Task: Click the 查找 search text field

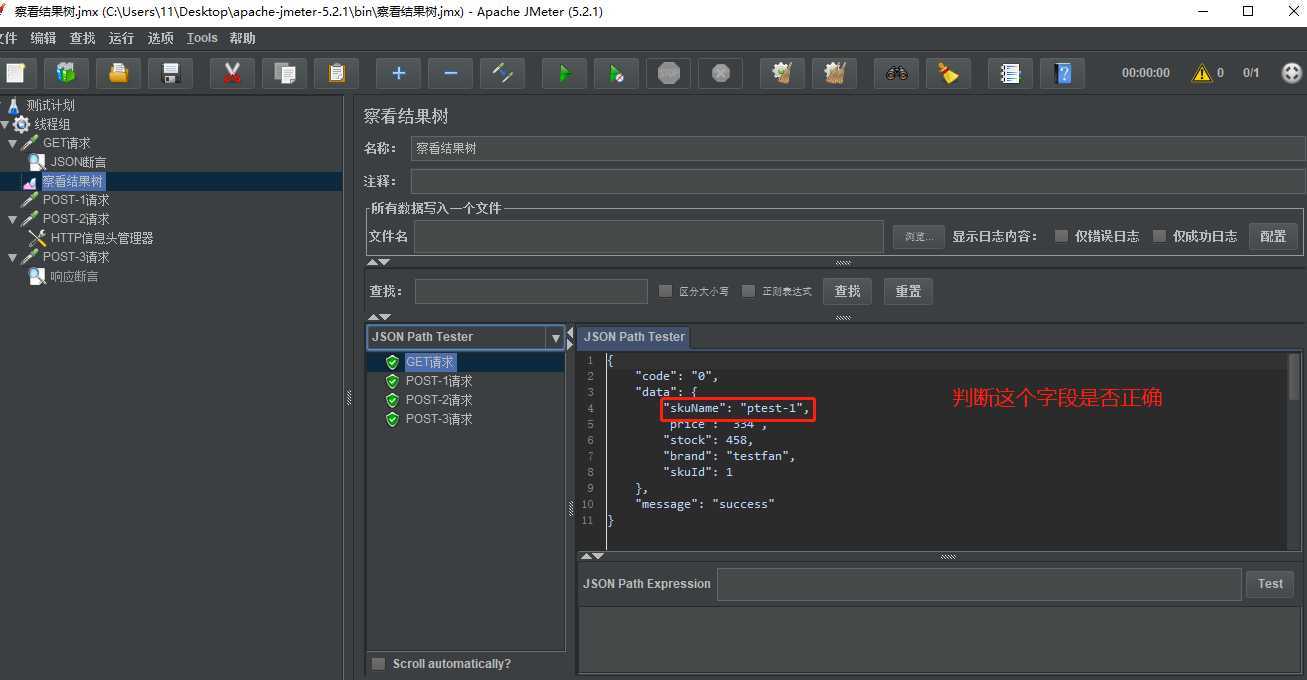Action: (x=531, y=291)
